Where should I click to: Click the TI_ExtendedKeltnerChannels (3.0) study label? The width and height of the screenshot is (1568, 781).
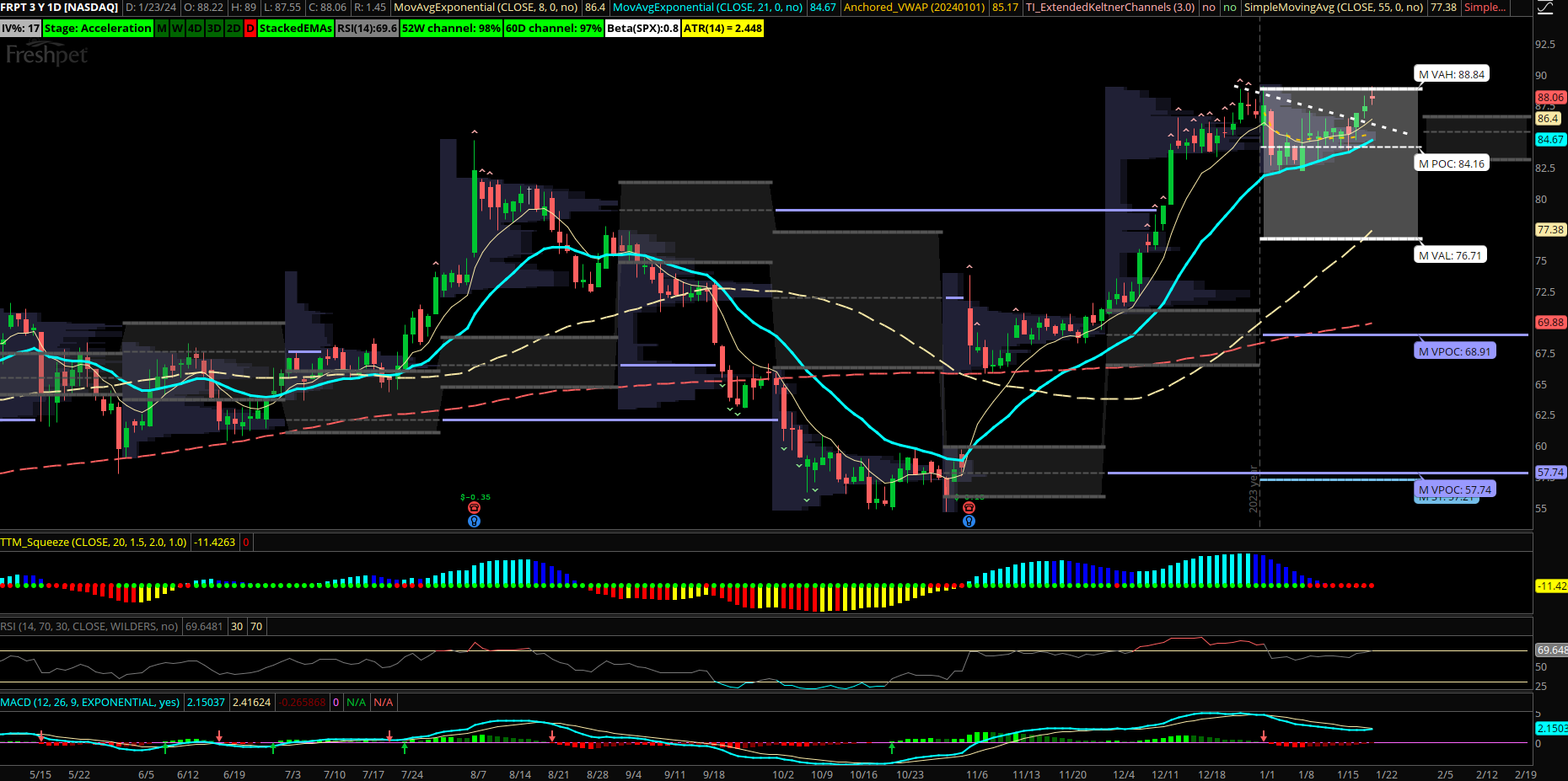click(1110, 8)
